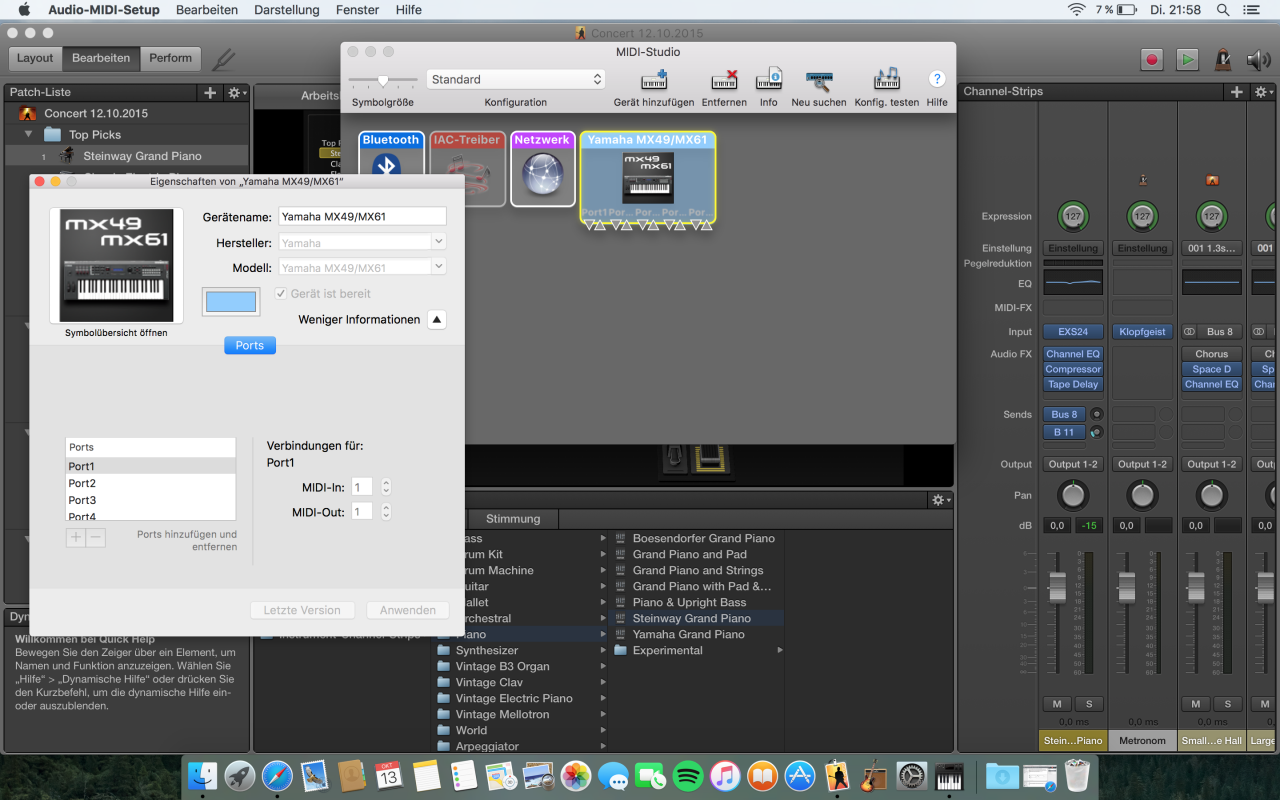The height and width of the screenshot is (800, 1280).
Task: Click the Neu suchen rescan icon
Action: pyautogui.click(x=819, y=79)
